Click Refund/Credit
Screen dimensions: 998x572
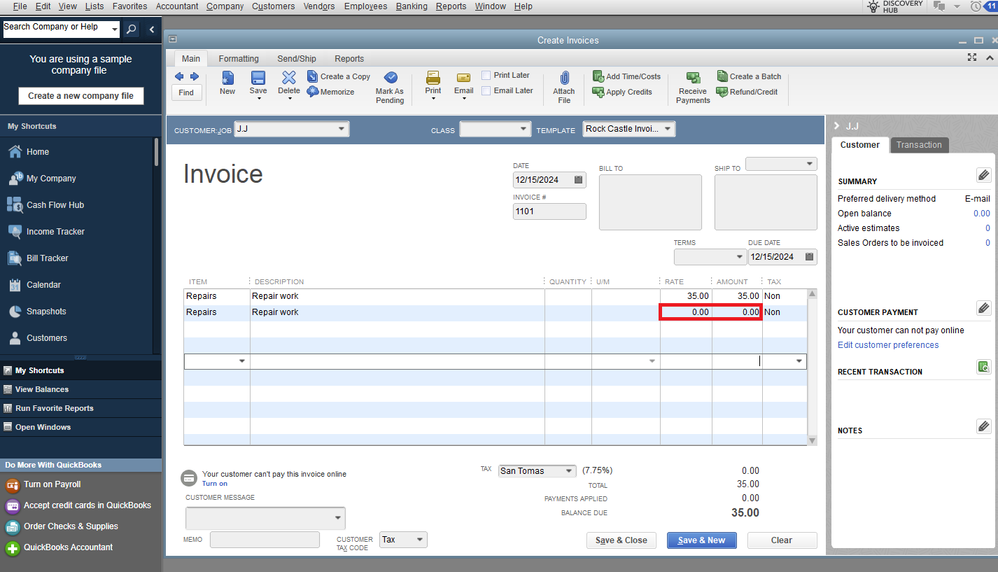tap(747, 92)
